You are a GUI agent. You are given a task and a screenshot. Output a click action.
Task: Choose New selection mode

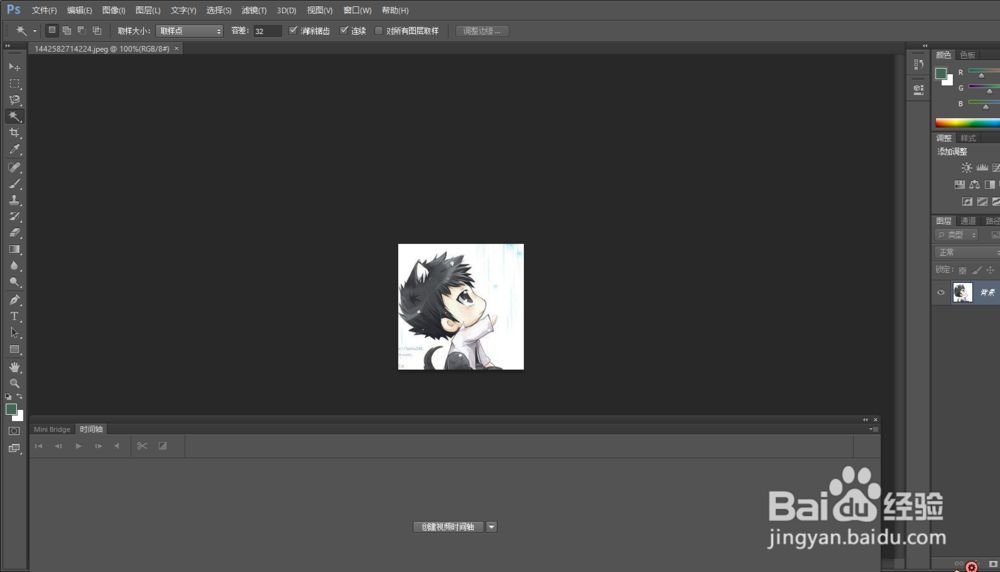click(52, 30)
